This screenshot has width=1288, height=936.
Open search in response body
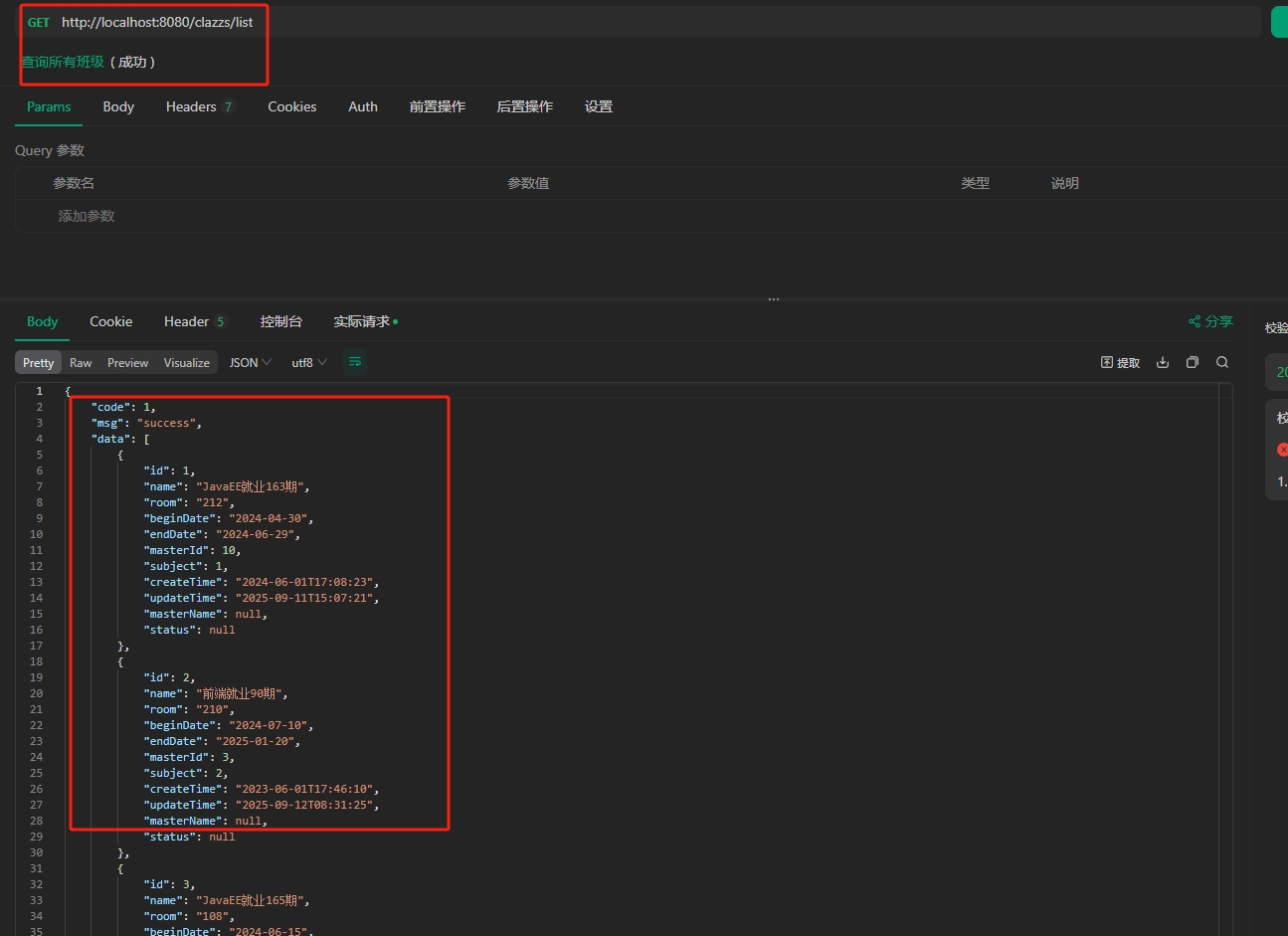1222,362
